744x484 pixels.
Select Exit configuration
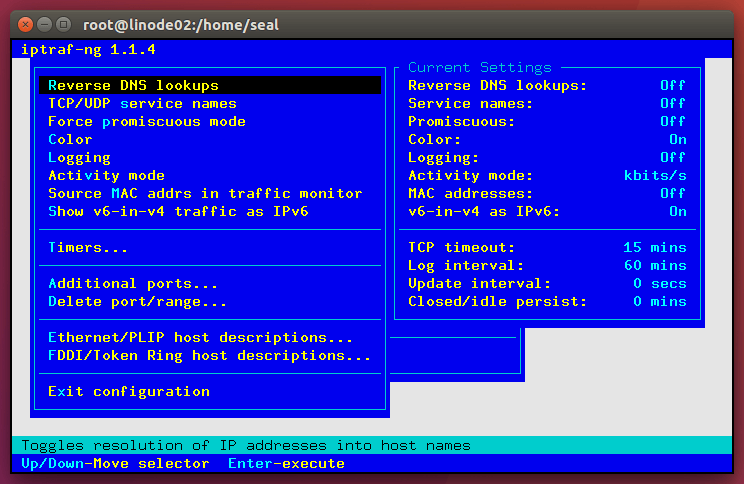pyautogui.click(x=129, y=392)
